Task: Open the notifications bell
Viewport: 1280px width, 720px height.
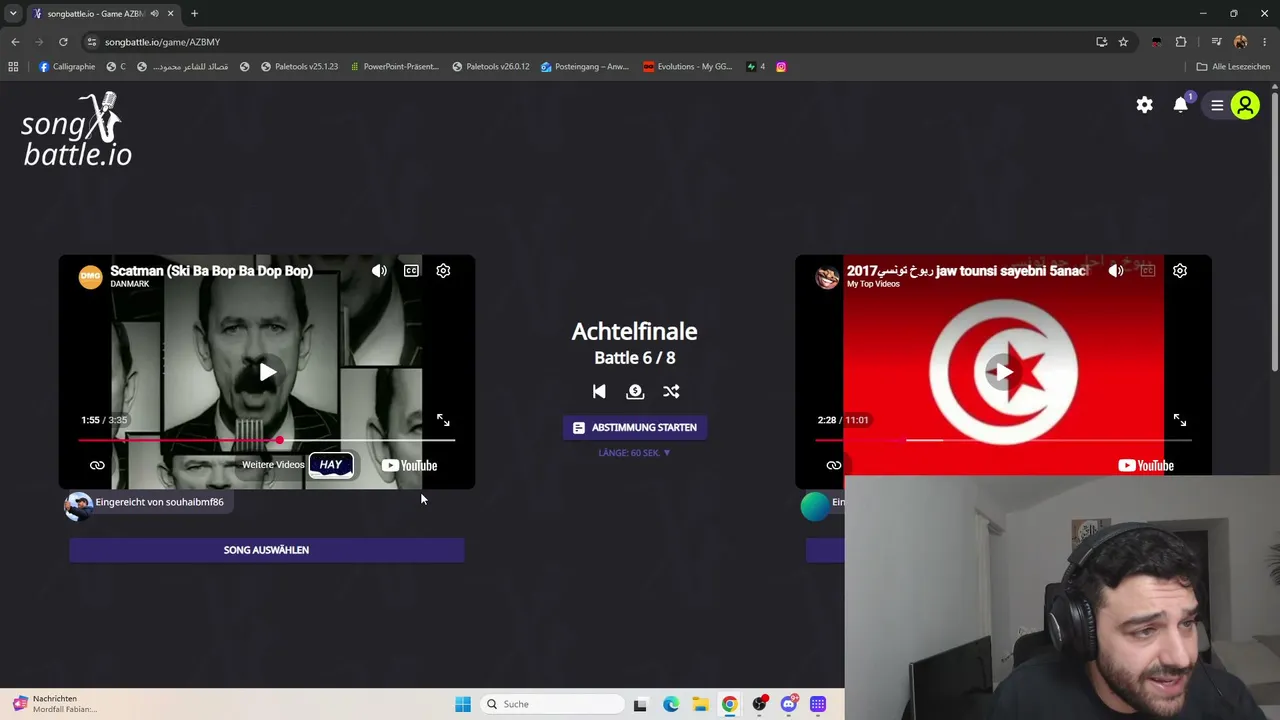Action: [x=1181, y=105]
